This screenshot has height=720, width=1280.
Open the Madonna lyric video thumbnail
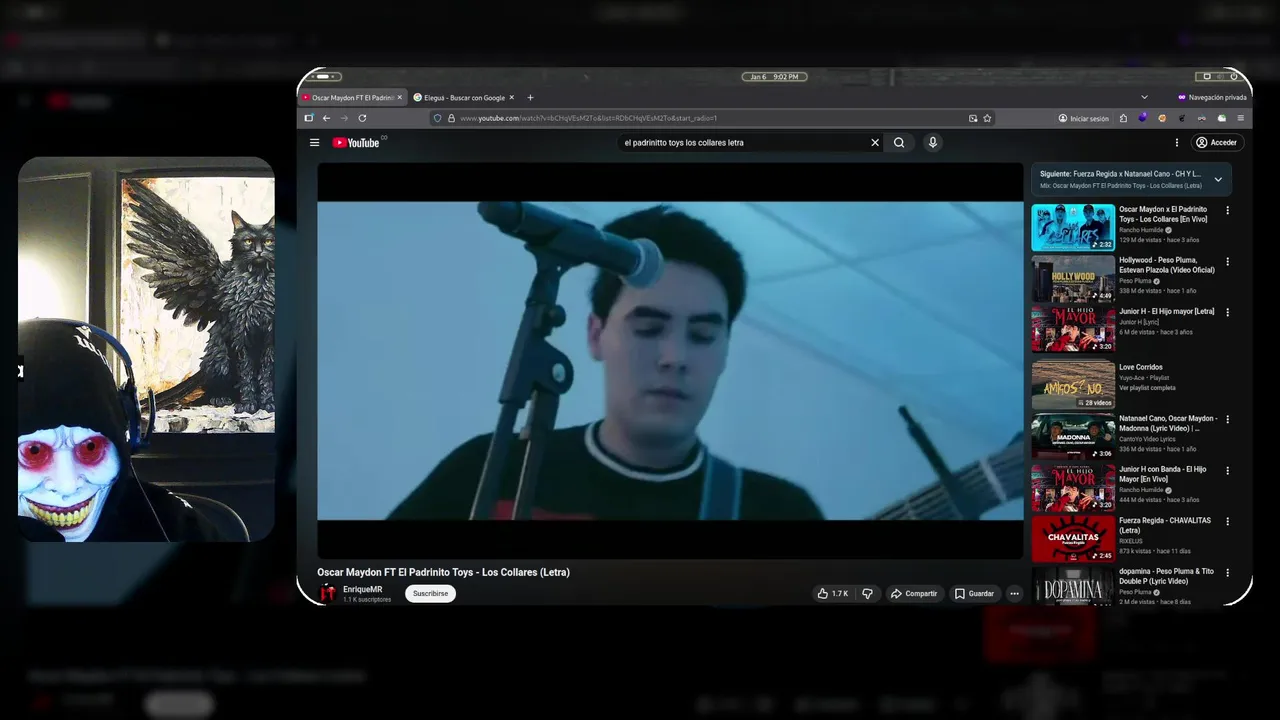click(x=1073, y=436)
